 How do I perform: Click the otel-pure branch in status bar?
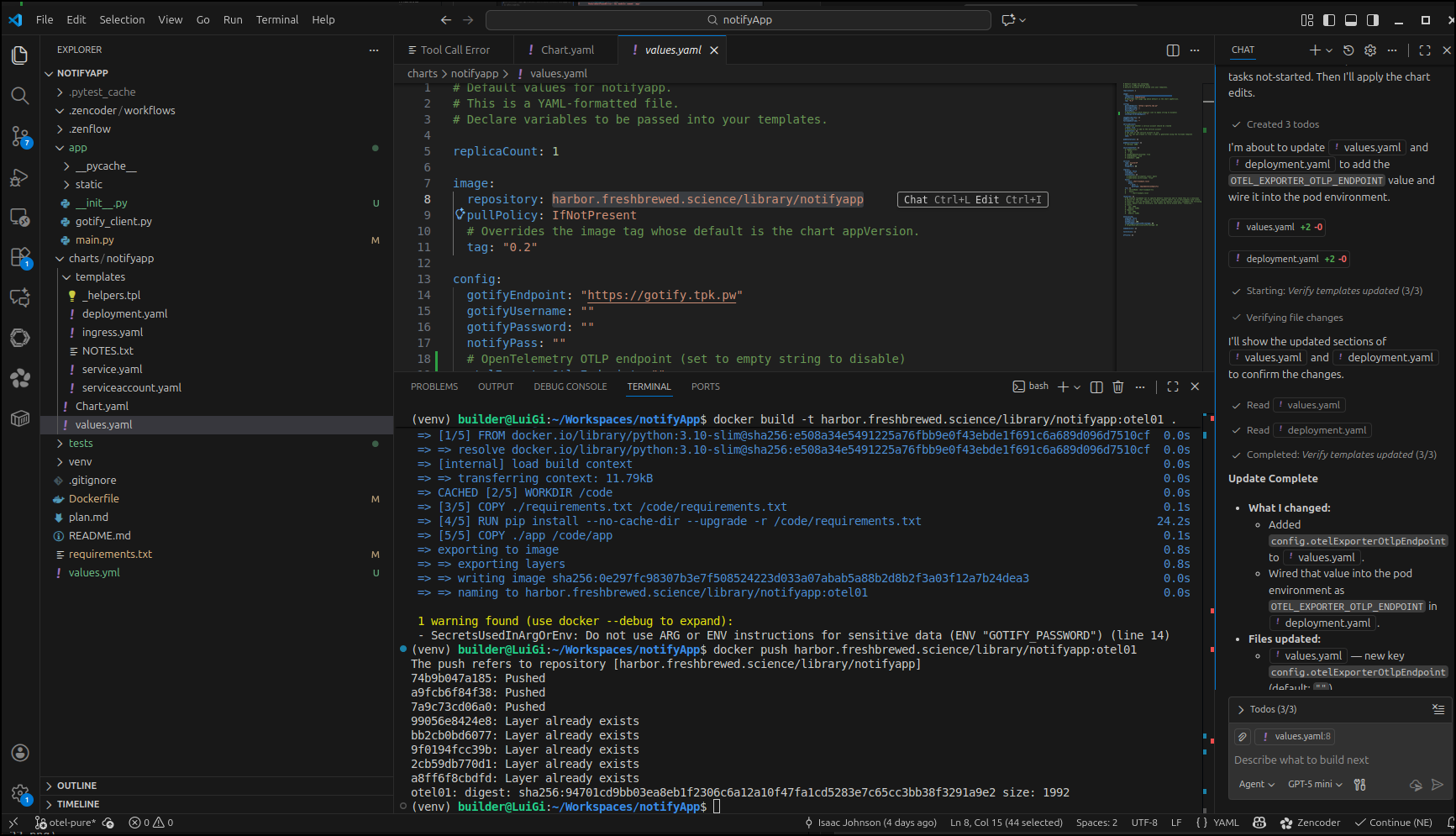pos(67,823)
